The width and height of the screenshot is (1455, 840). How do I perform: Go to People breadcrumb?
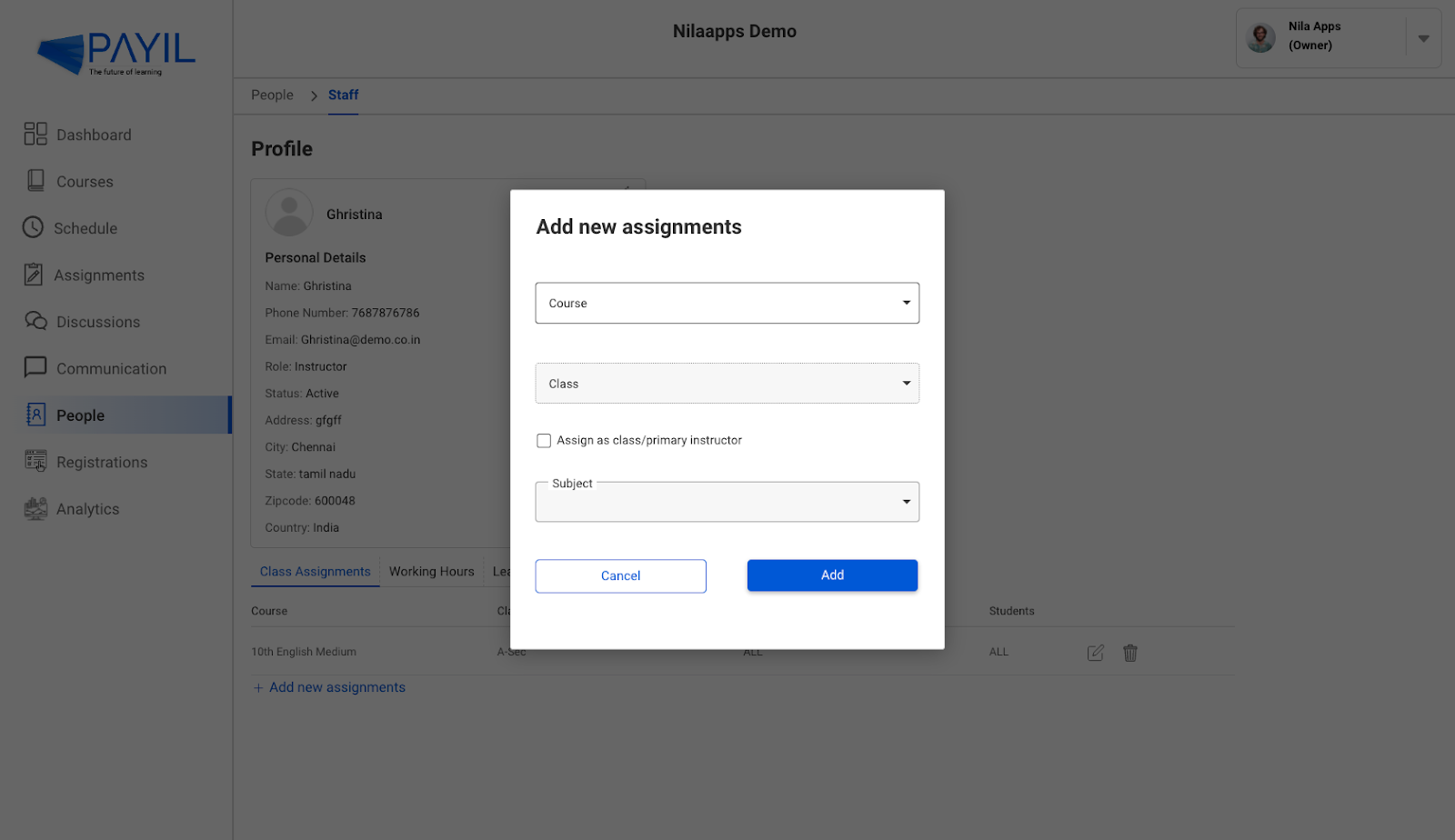(272, 95)
